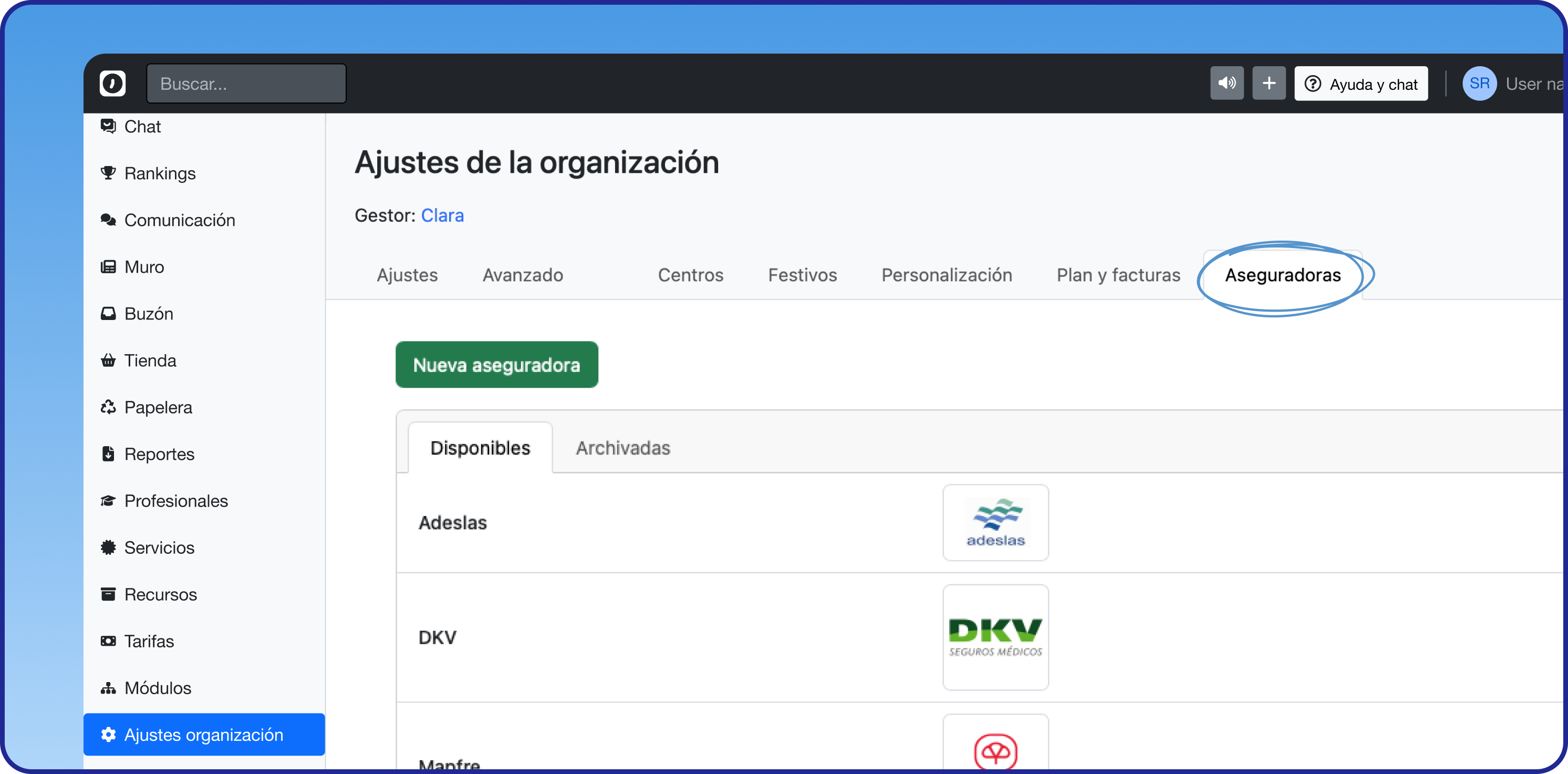Click the Ajustes de la organización heading
1568x774 pixels.
tap(537, 162)
